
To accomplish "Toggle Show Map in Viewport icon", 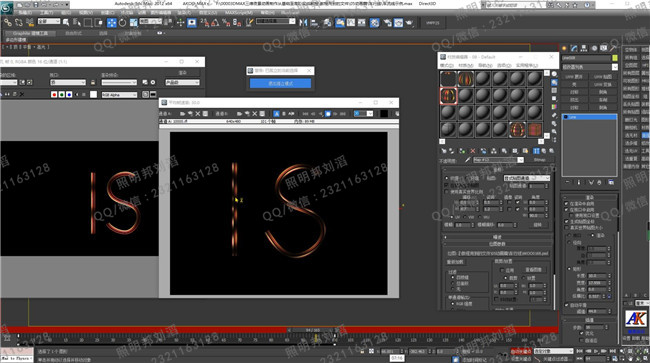I will coord(525,151).
